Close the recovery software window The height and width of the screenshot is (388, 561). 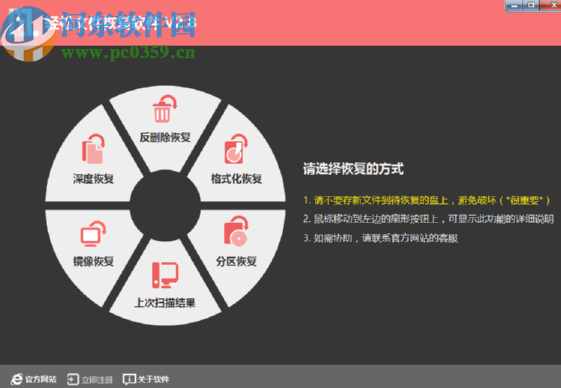point(551,5)
